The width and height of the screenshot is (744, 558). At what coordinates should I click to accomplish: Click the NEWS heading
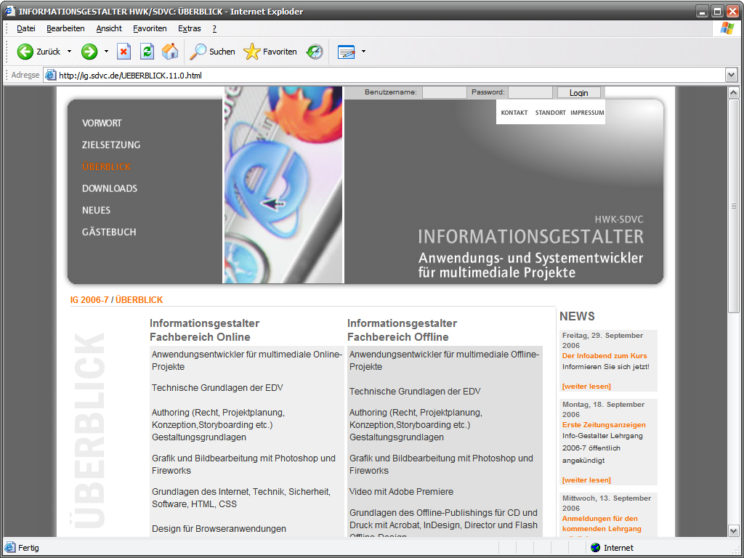577,316
